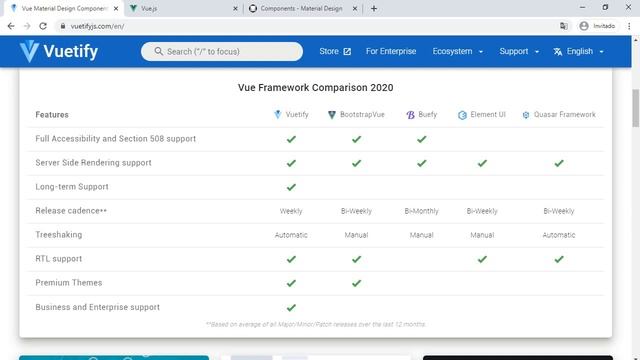Click Element UI checkmark for RTL support
The image size is (640, 360).
click(482, 259)
